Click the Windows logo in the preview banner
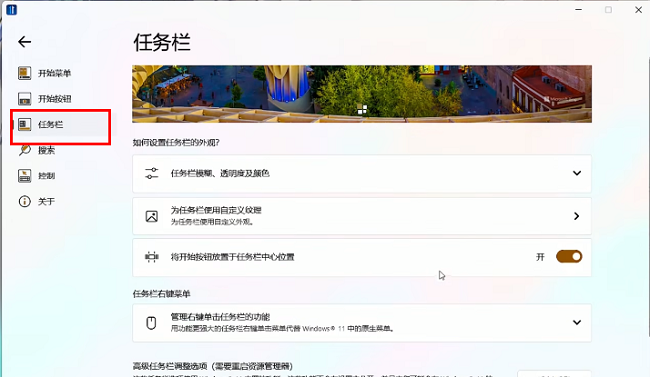 tap(362, 109)
